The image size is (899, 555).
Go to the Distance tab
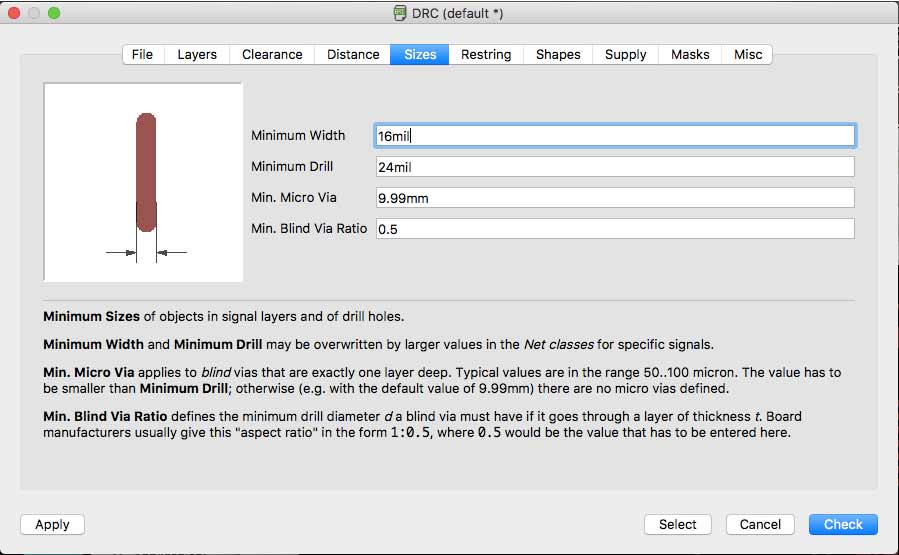pos(353,54)
